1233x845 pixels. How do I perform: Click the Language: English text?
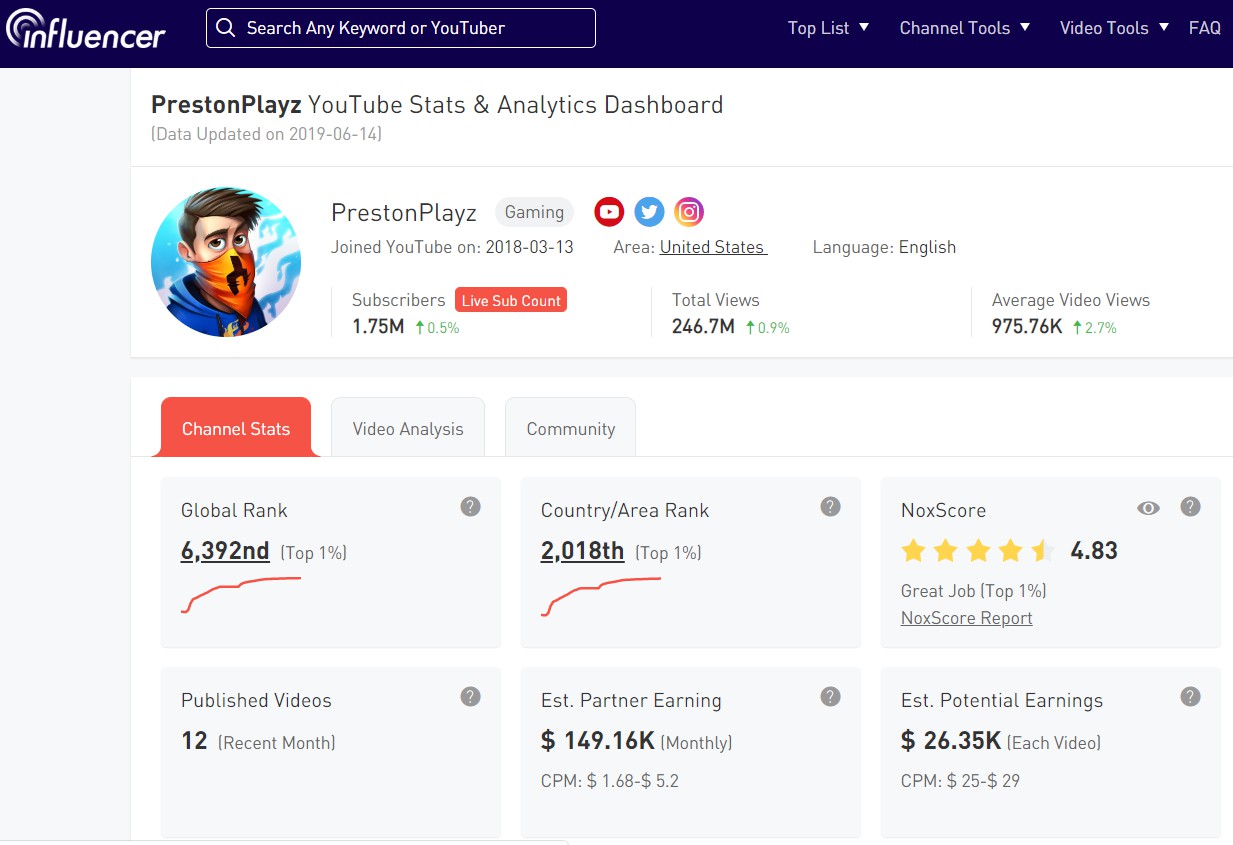tap(884, 247)
